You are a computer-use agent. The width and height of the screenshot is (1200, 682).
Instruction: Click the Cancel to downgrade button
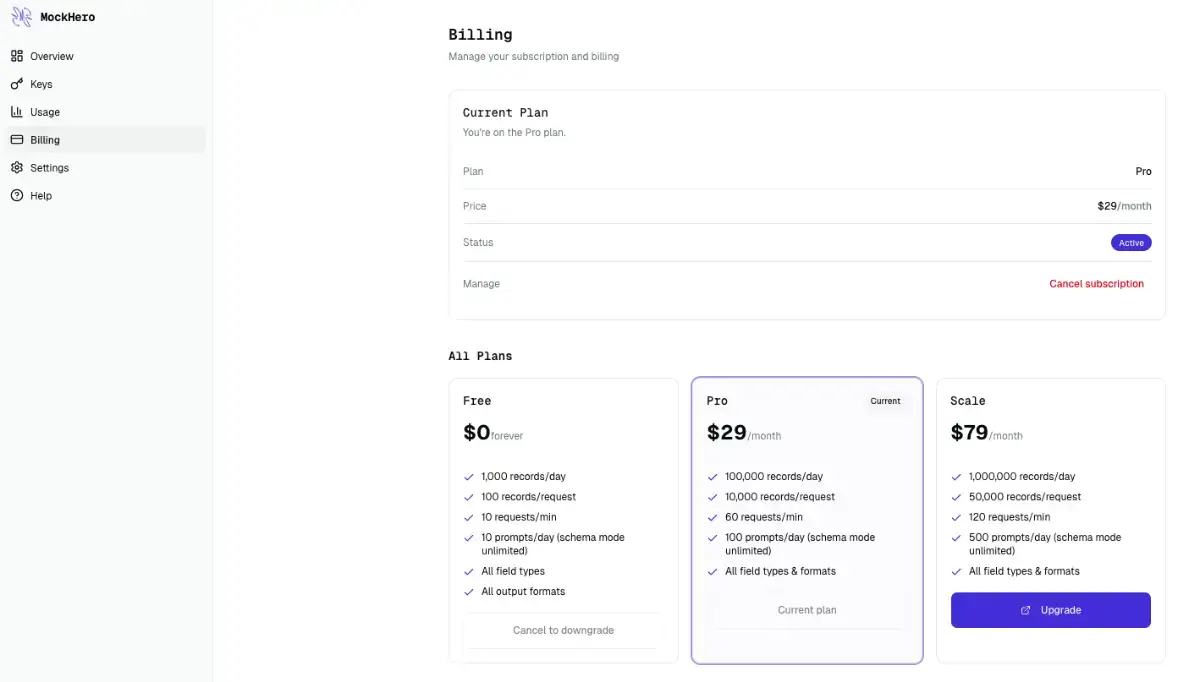(x=563, y=630)
